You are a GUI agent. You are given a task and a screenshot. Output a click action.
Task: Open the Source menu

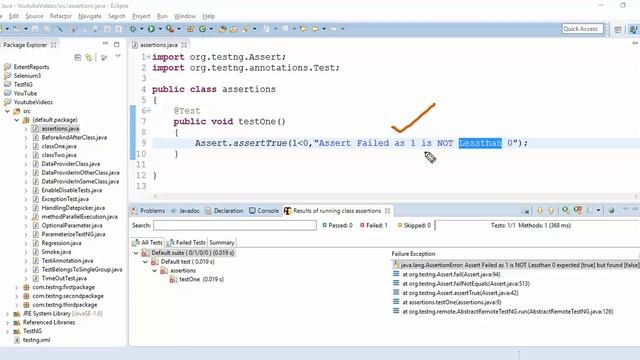(34, 16)
